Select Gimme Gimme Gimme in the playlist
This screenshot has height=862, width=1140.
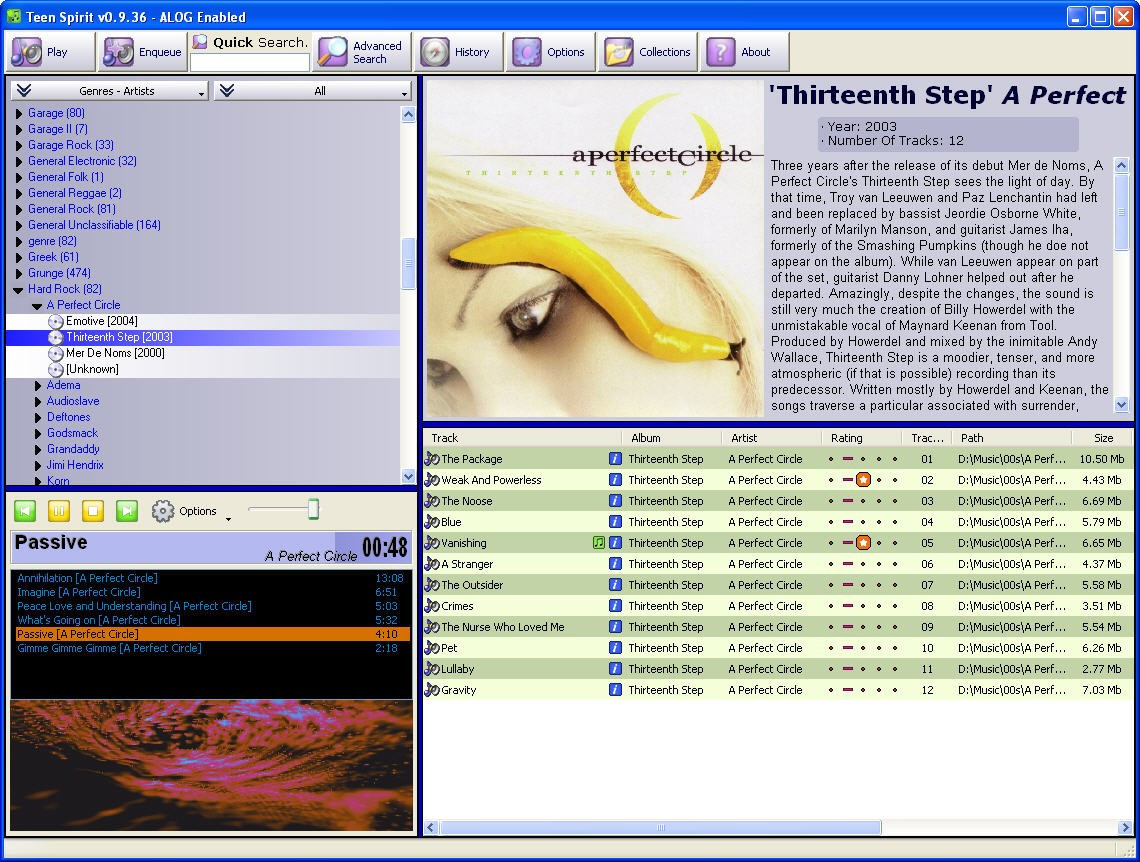(212, 648)
